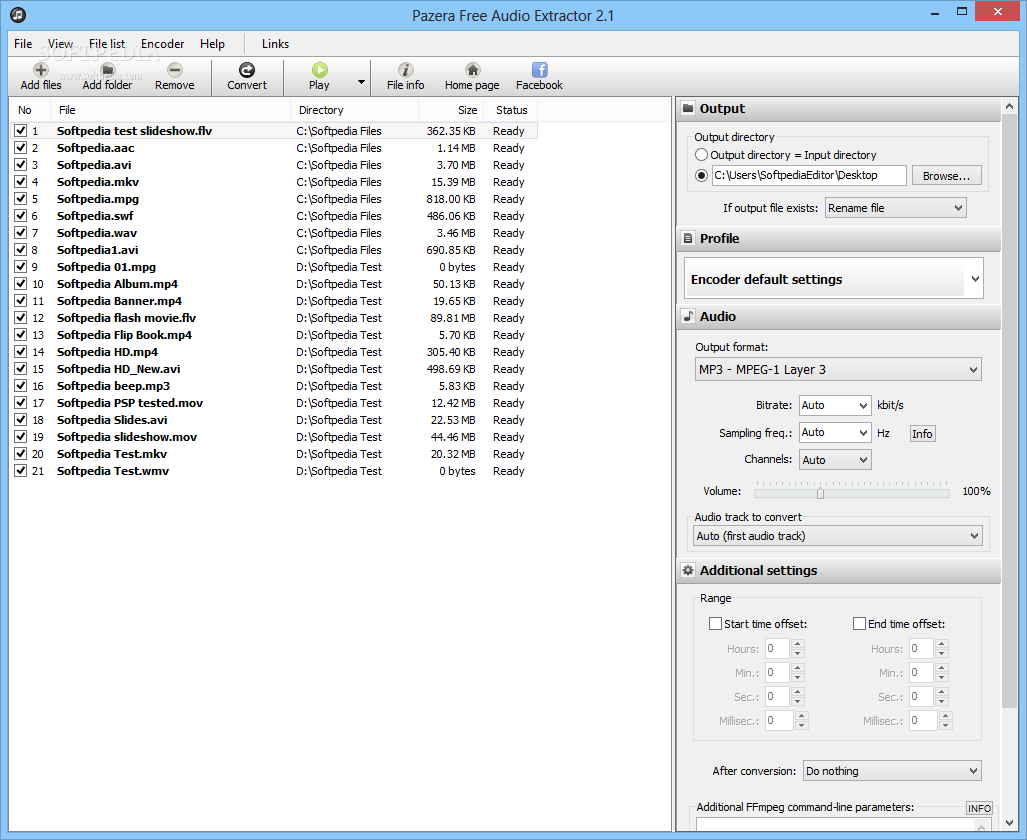Select the Softpedia flash movie.flv row
The image size is (1027, 840).
275,318
